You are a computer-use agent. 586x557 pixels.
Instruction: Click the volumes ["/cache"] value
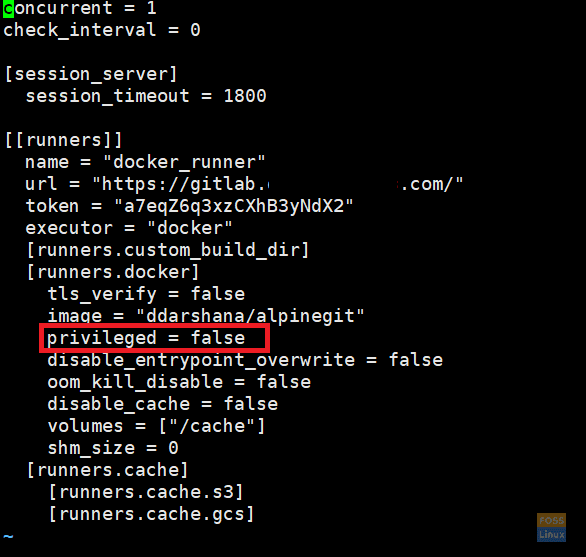pos(212,426)
